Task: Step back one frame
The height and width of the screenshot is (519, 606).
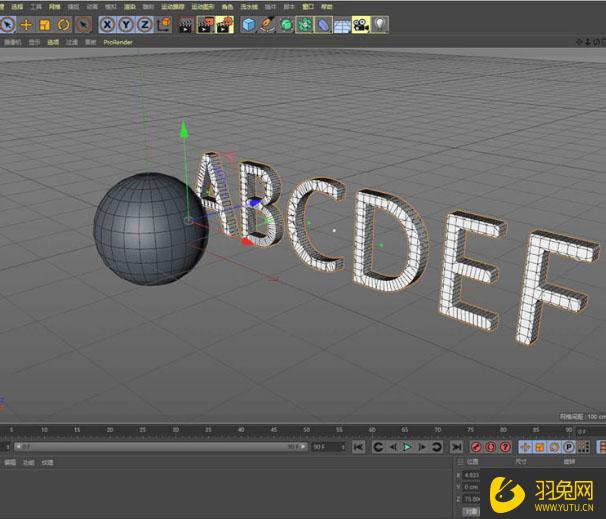Action: 393,447
